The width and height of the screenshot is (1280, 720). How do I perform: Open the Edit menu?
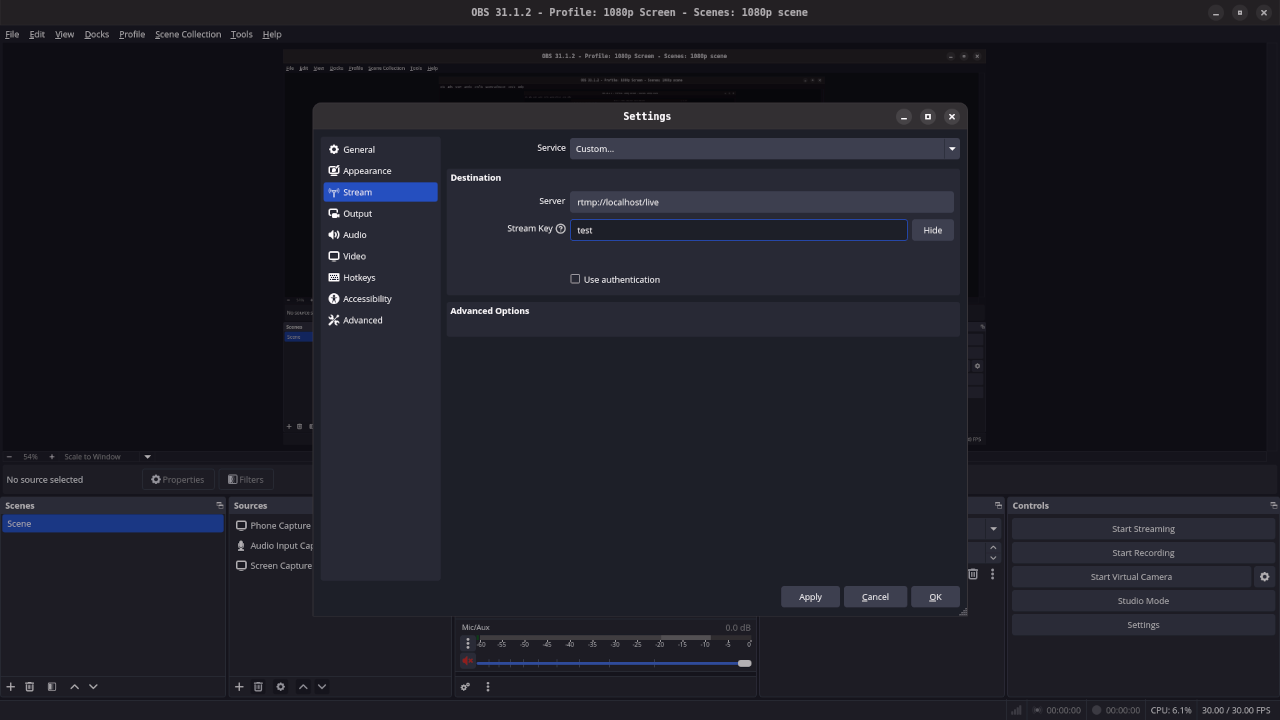pyautogui.click(x=37, y=34)
